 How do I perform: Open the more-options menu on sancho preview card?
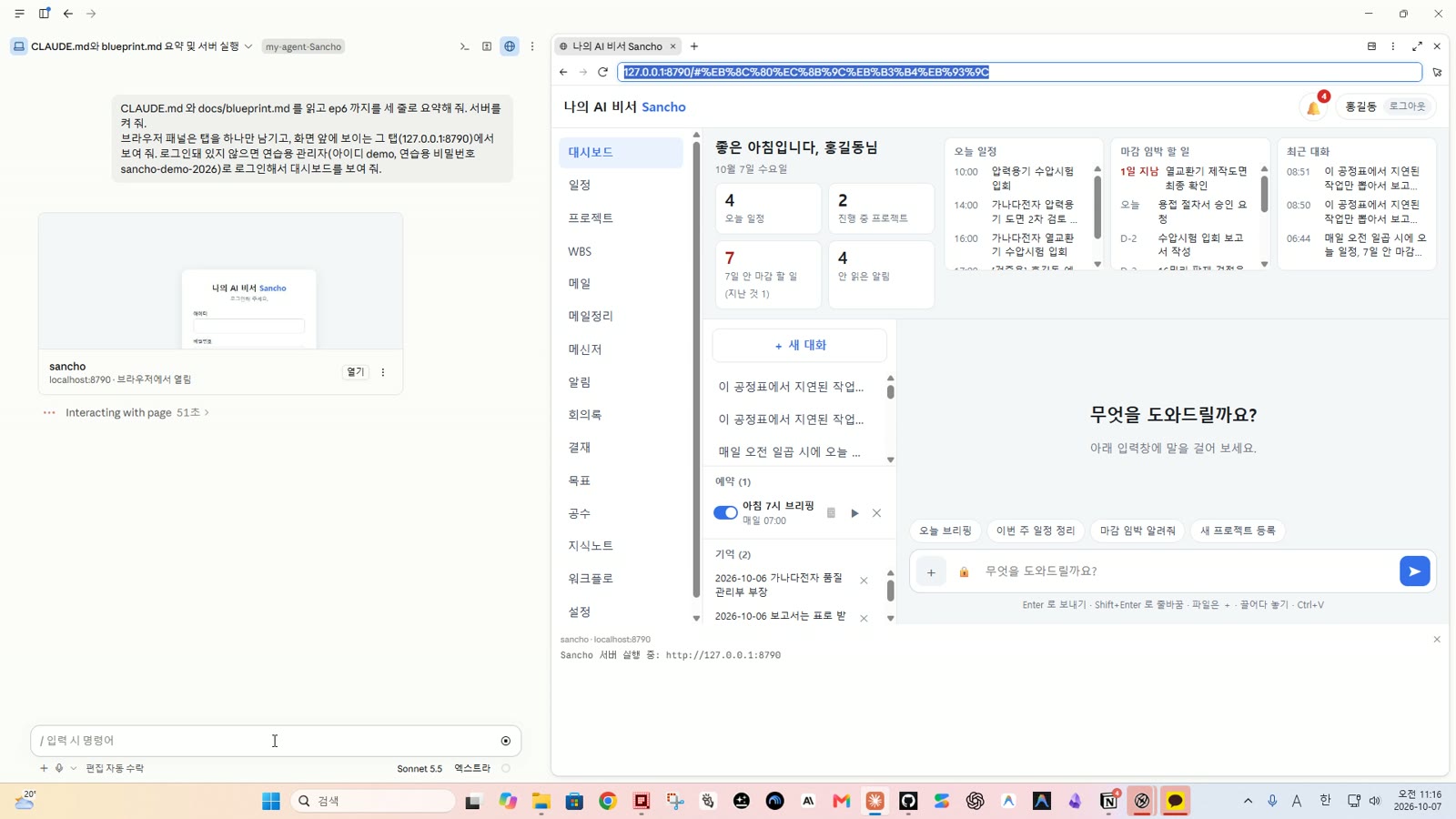pos(383,372)
